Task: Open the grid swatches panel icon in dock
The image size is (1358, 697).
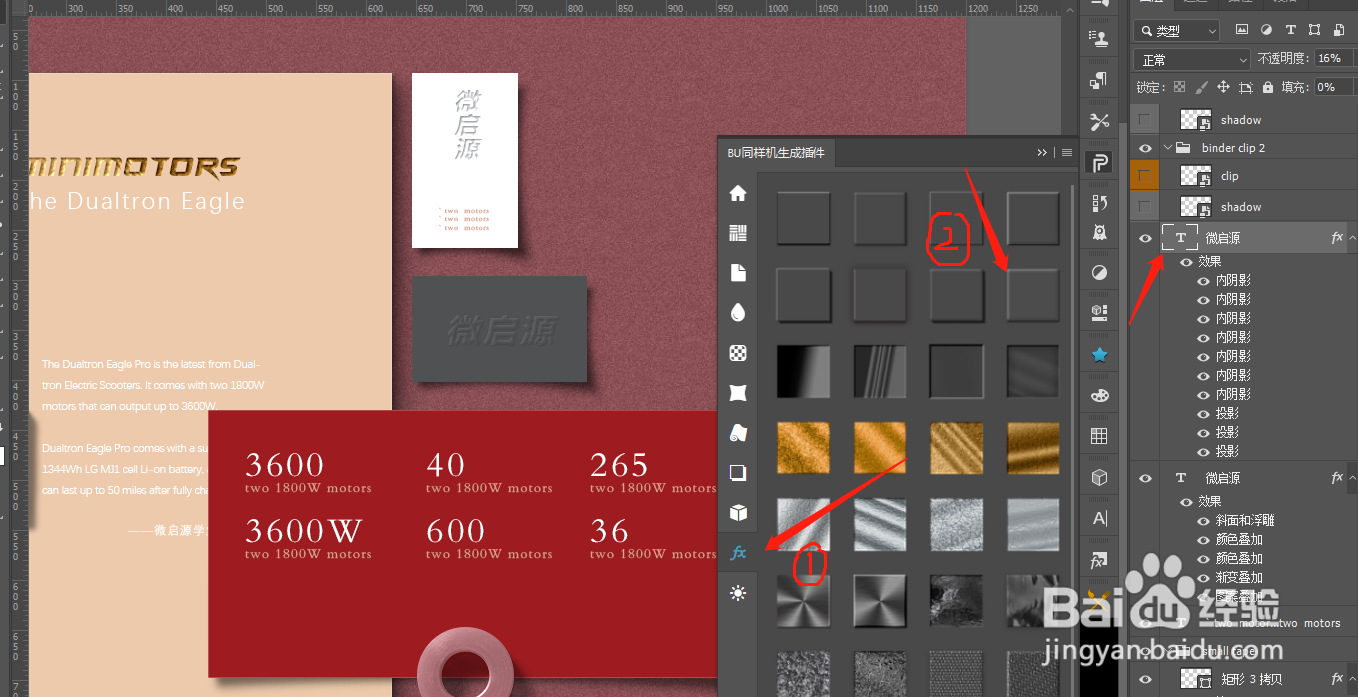Action: coord(1100,436)
